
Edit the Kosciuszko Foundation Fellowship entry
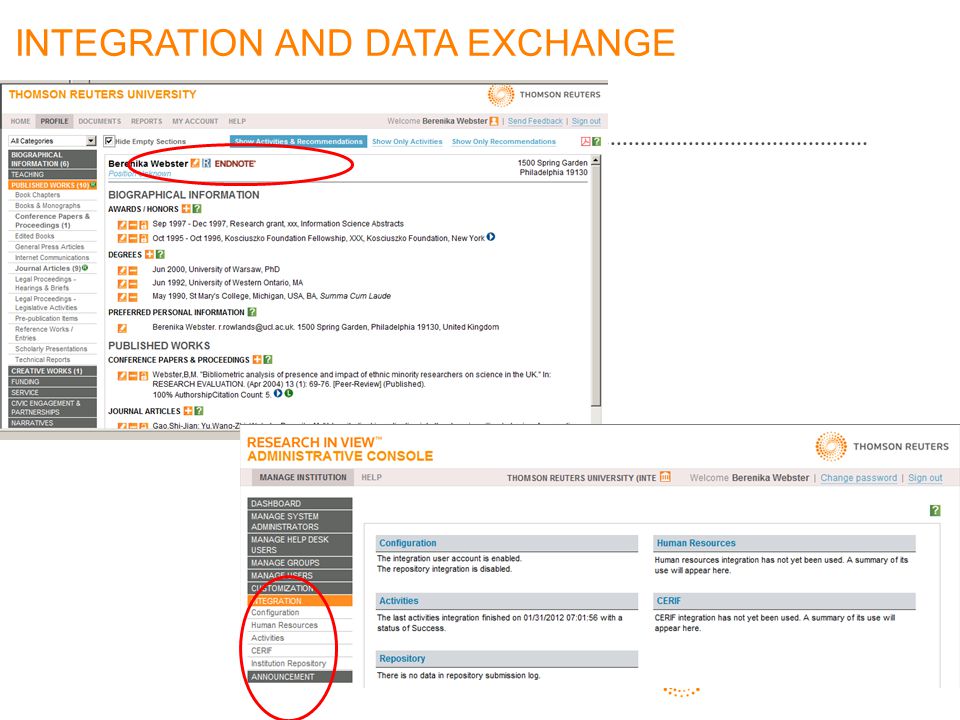(122, 238)
